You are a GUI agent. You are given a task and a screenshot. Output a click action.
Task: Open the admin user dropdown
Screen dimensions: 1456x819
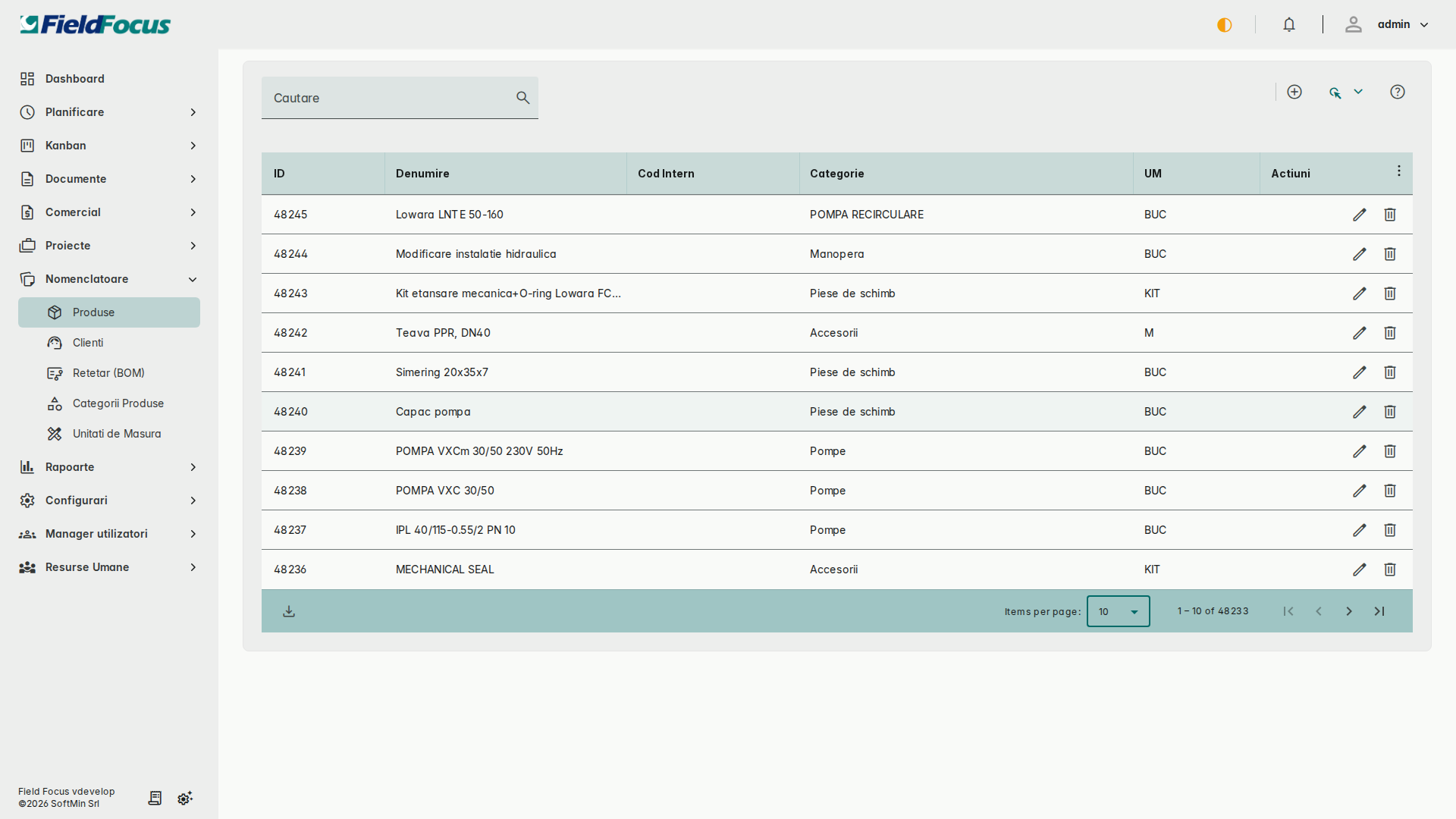click(x=1402, y=24)
